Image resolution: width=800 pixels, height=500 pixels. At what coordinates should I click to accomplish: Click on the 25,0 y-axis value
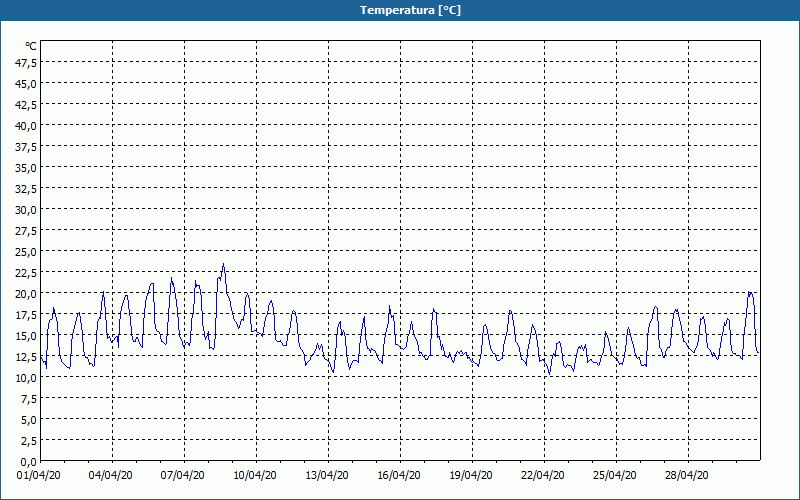pyautogui.click(x=26, y=252)
